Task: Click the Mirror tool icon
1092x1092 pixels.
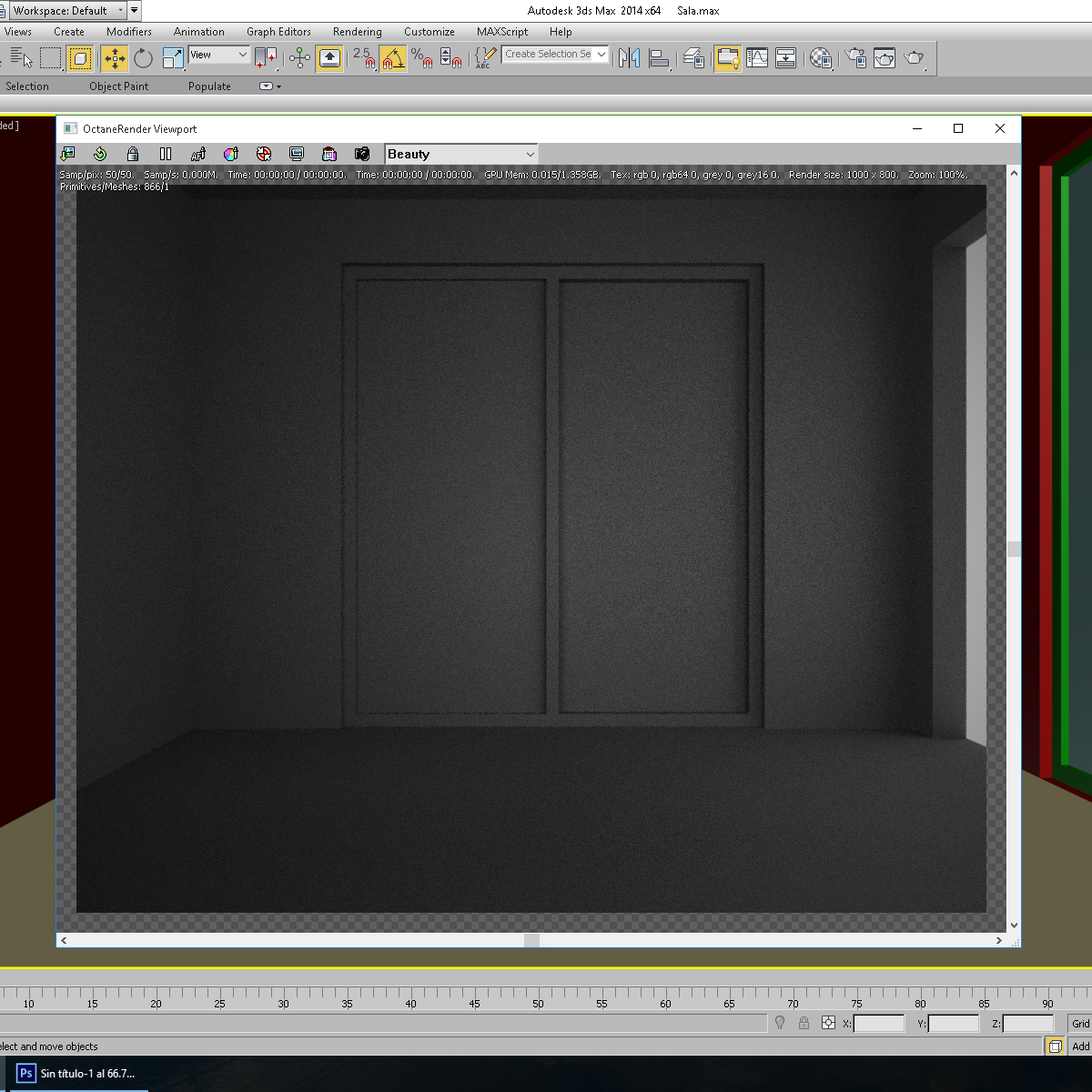Action: [629, 58]
